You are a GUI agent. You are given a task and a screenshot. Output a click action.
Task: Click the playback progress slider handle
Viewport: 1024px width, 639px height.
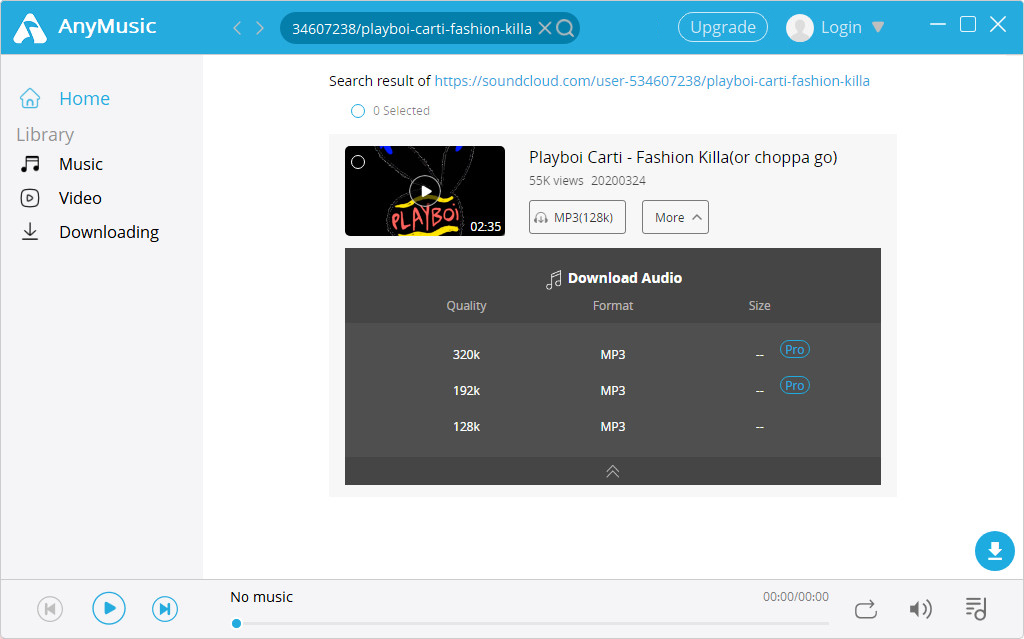pos(236,623)
